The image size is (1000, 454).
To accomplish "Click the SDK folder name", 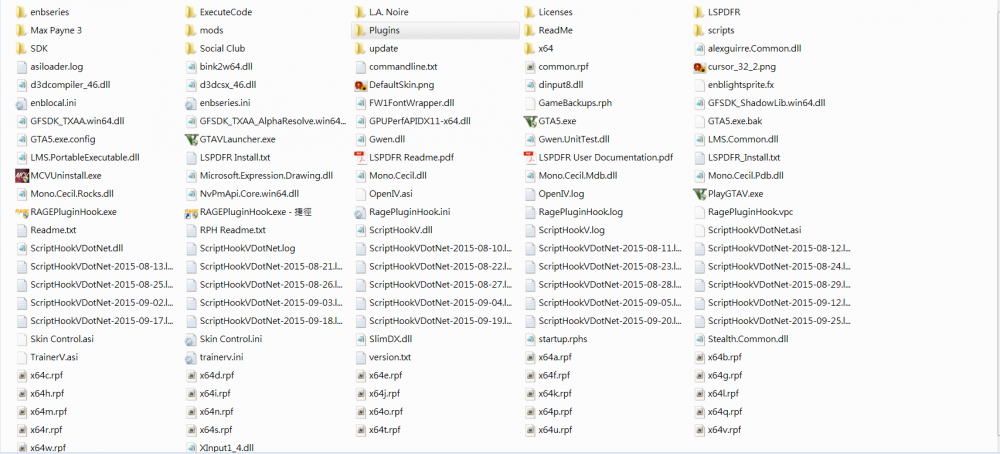I will pyautogui.click(x=39, y=48).
